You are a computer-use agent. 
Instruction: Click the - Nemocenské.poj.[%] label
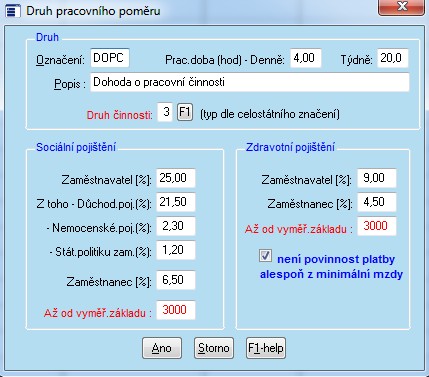(99, 228)
